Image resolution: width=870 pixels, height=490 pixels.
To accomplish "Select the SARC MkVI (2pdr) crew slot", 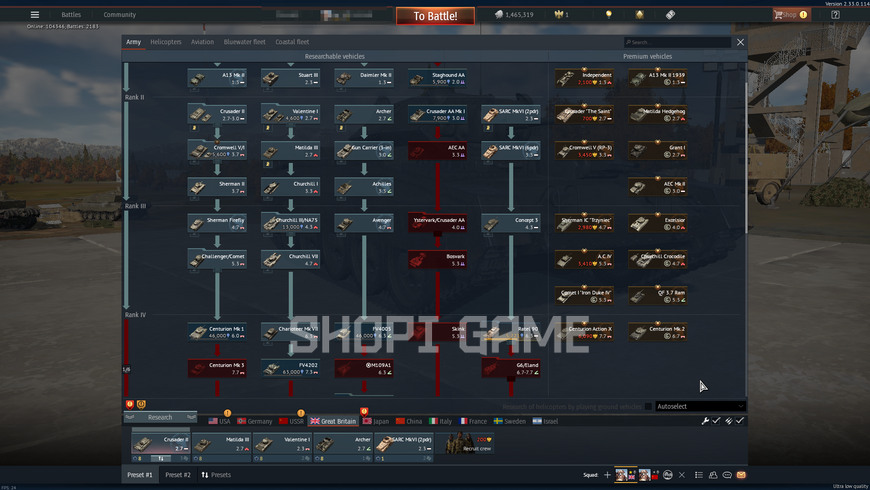I will (403, 446).
